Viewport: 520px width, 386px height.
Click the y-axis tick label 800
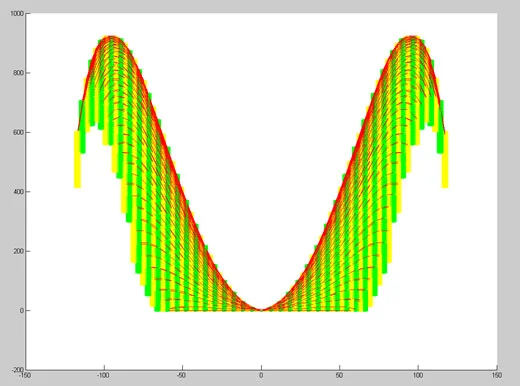tap(18, 73)
